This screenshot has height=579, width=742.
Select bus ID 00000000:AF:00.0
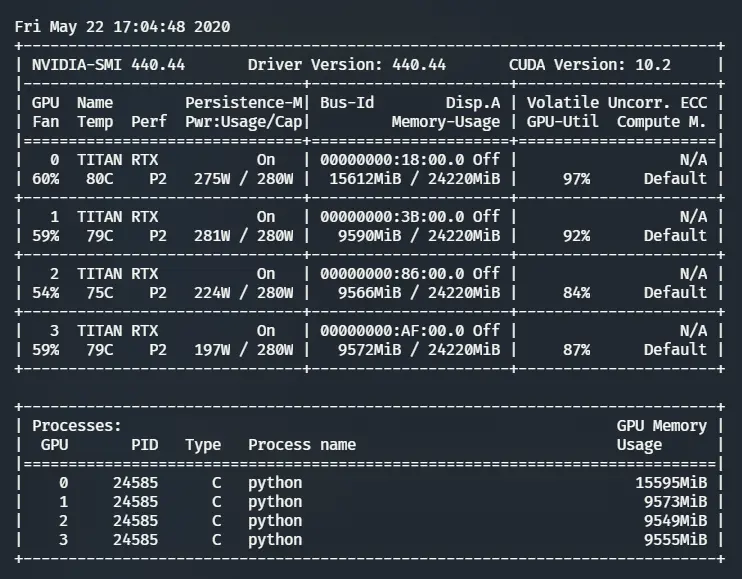tap(392, 331)
